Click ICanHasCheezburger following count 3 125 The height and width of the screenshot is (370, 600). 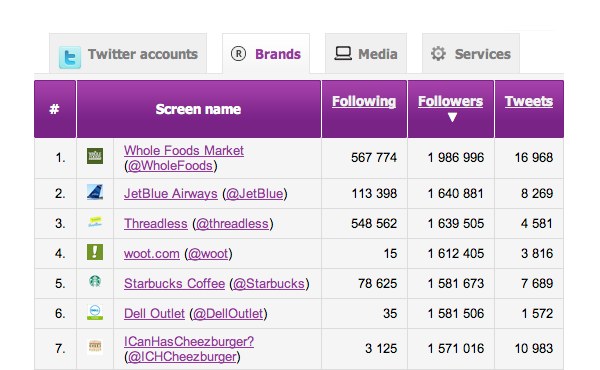381,349
